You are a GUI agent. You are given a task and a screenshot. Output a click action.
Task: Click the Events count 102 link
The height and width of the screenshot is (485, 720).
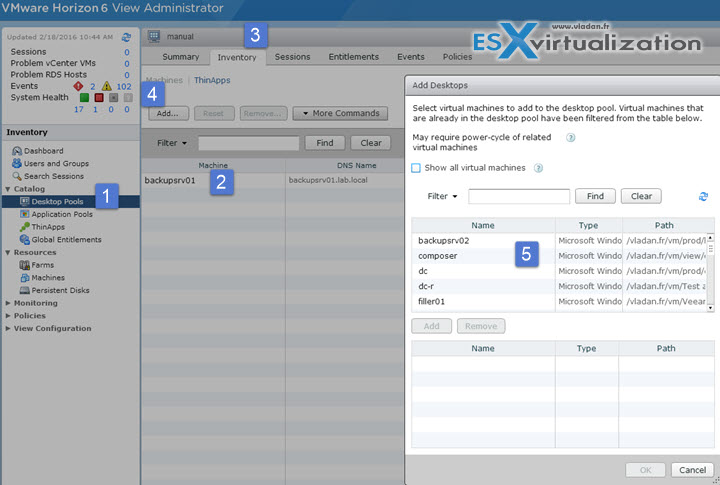click(x=124, y=86)
